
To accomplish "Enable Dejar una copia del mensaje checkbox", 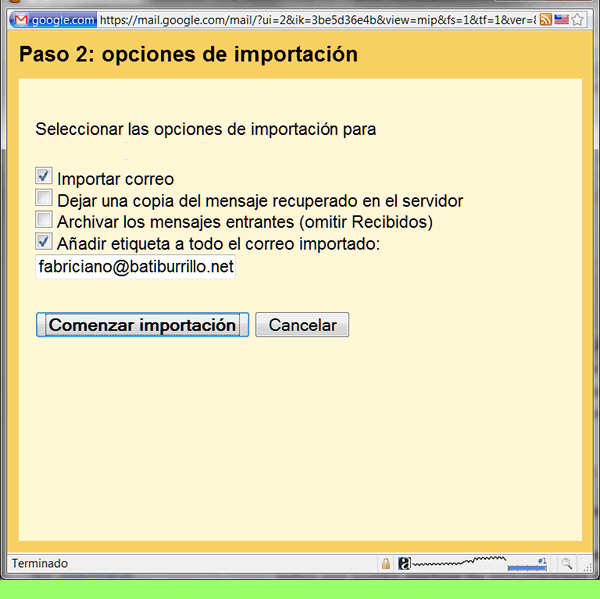I will click(x=44, y=197).
